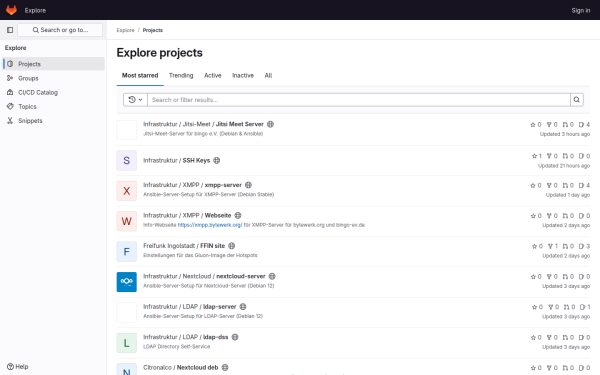600x375 pixels.
Task: Open Topics in the sidebar
Action: click(54, 106)
